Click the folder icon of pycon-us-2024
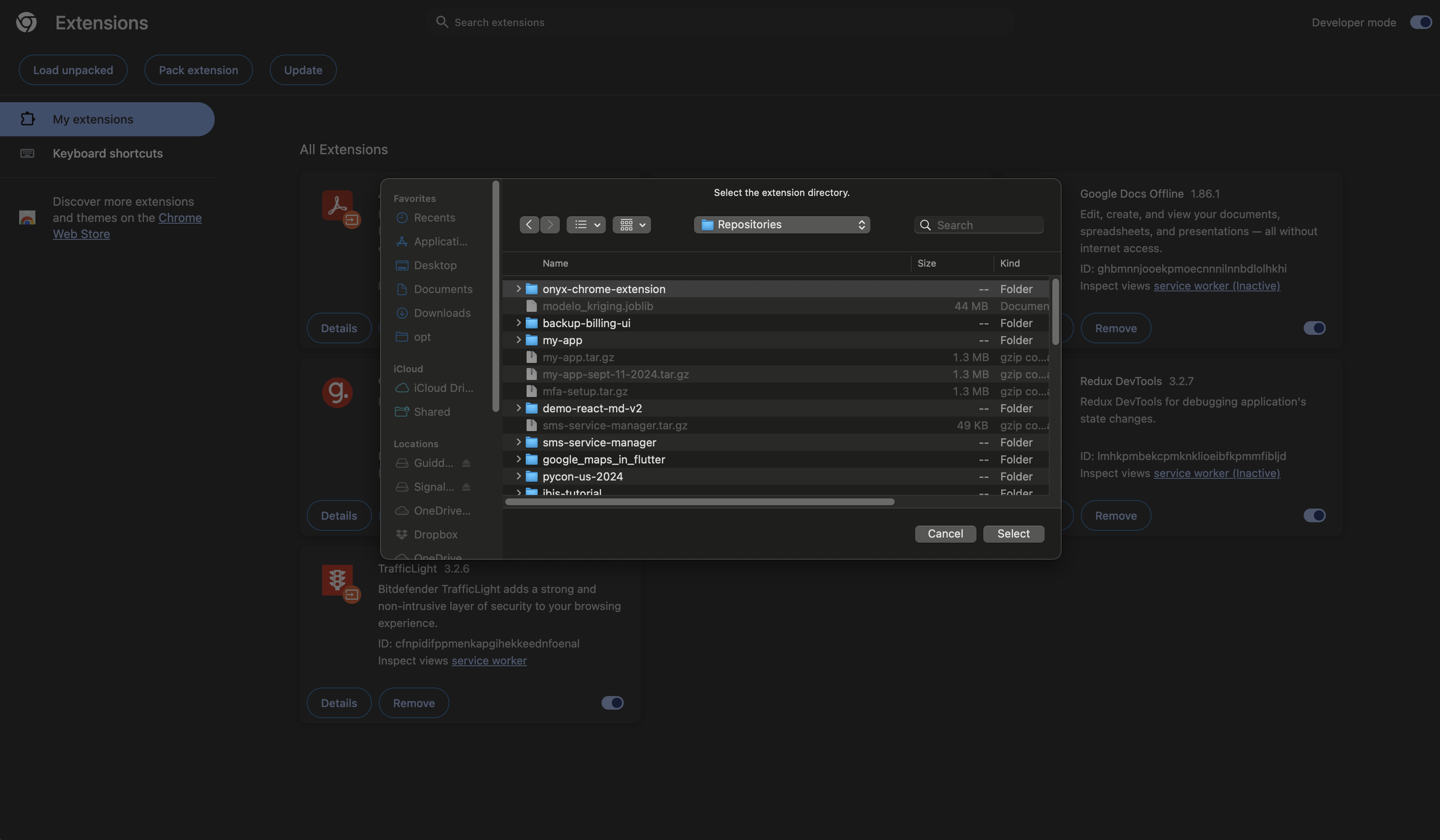1440x840 pixels. point(531,477)
